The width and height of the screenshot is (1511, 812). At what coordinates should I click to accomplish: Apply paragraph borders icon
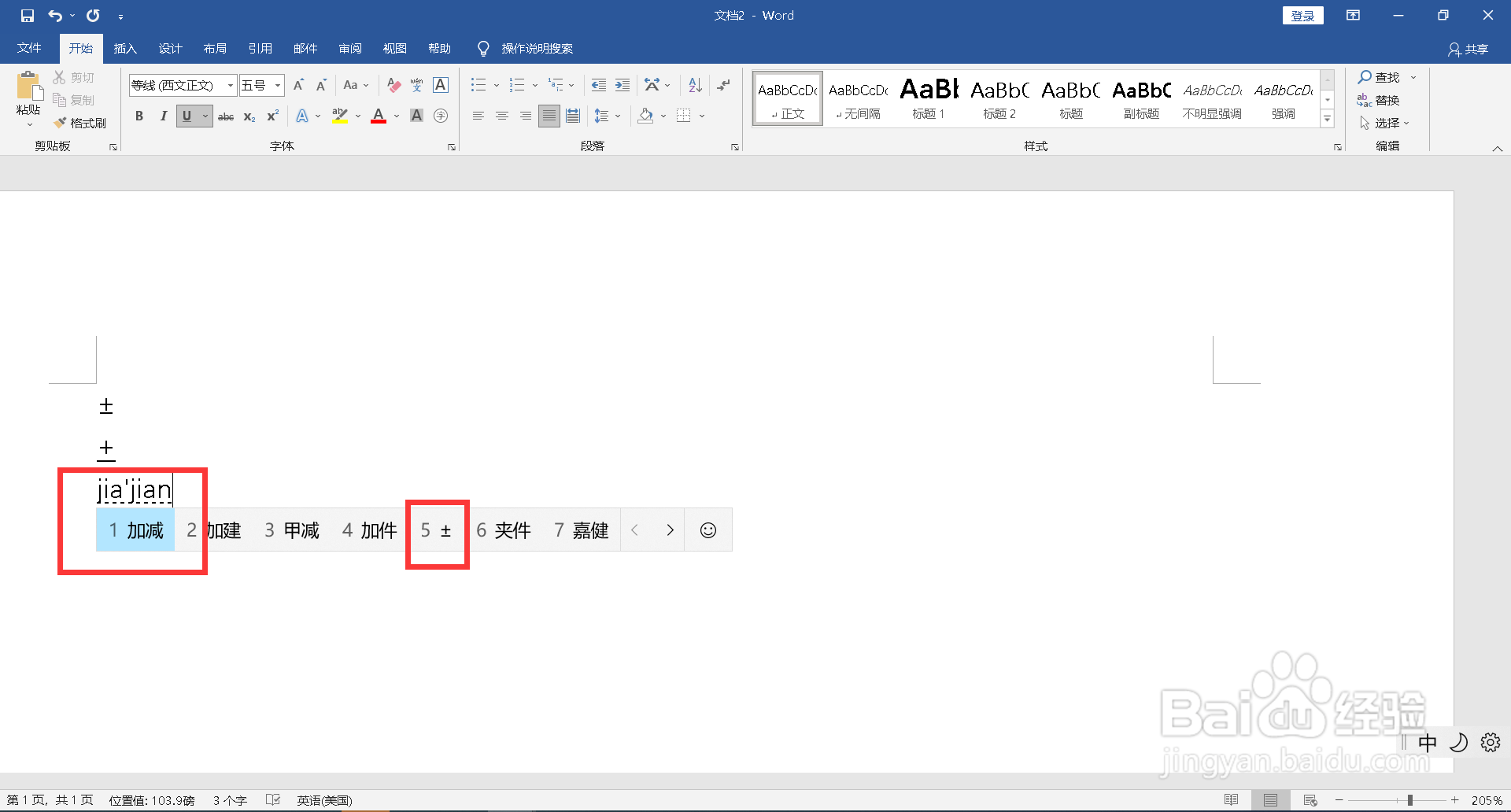(684, 116)
